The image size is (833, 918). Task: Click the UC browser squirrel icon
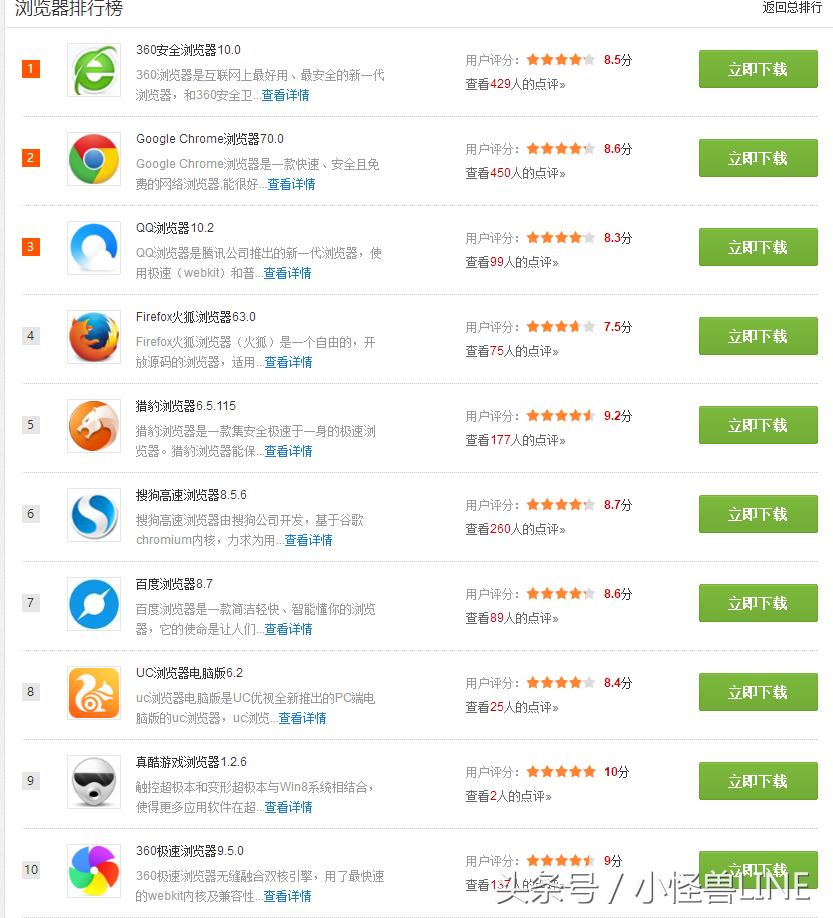(94, 693)
